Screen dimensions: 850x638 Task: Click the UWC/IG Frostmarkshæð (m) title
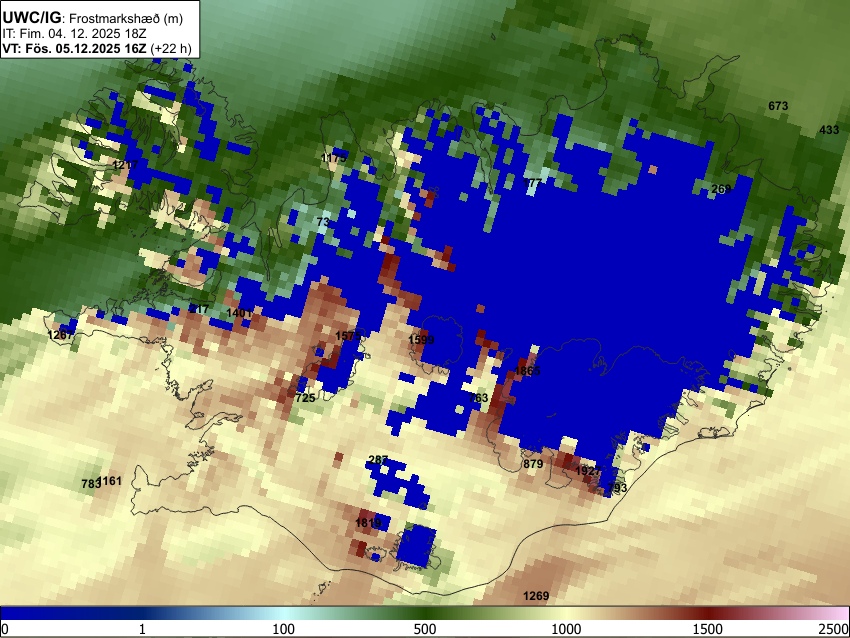click(x=93, y=18)
